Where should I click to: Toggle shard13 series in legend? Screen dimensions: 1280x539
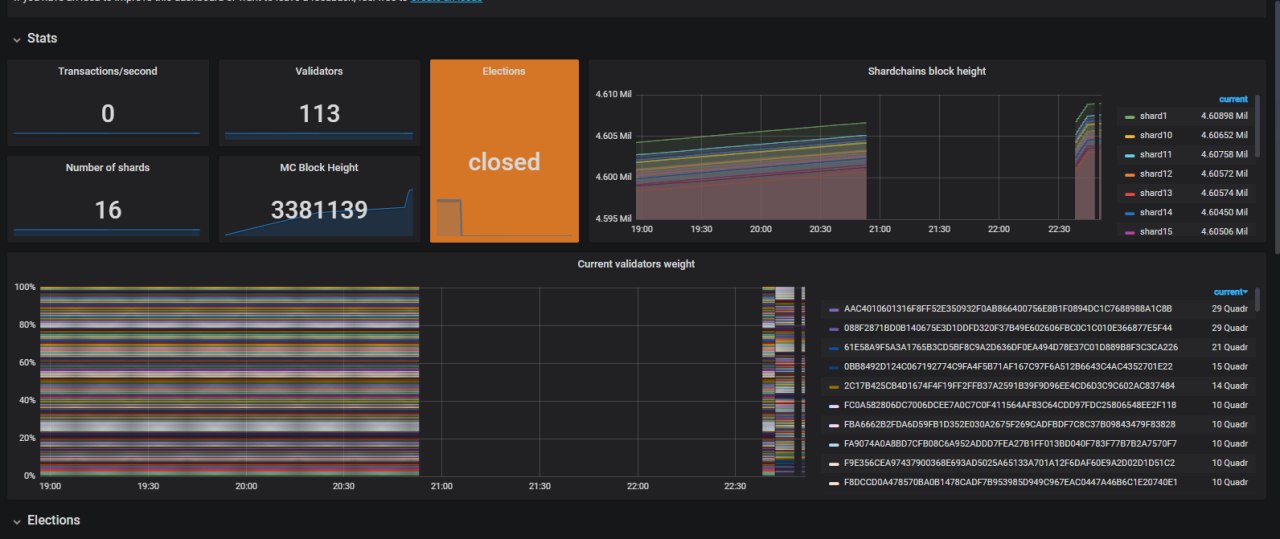(1156, 193)
